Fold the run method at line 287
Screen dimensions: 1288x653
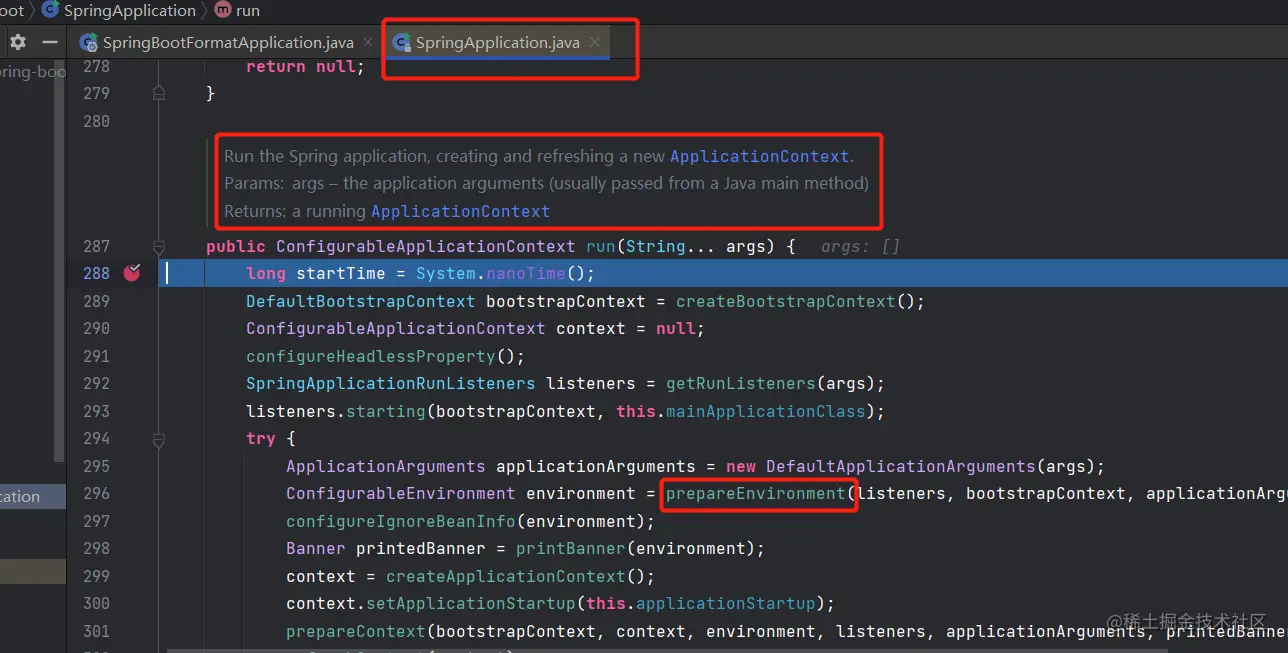[158, 246]
